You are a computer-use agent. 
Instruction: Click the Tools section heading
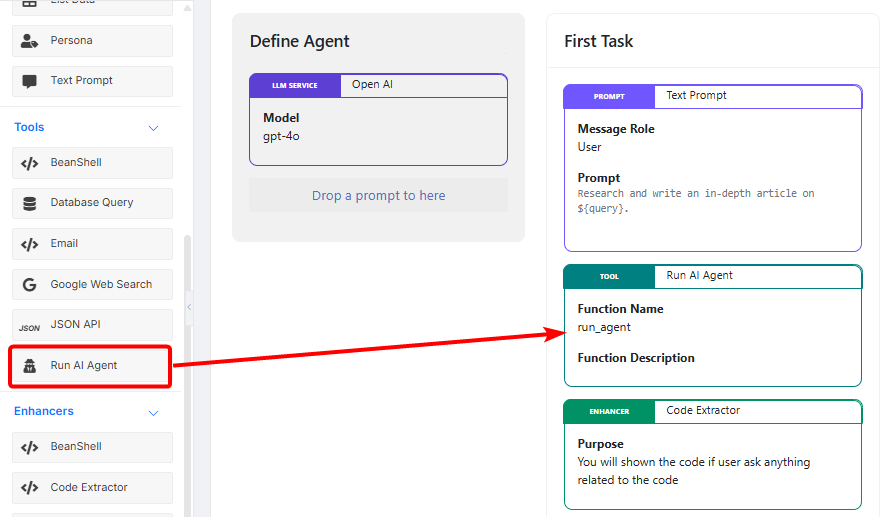pyautogui.click(x=29, y=128)
